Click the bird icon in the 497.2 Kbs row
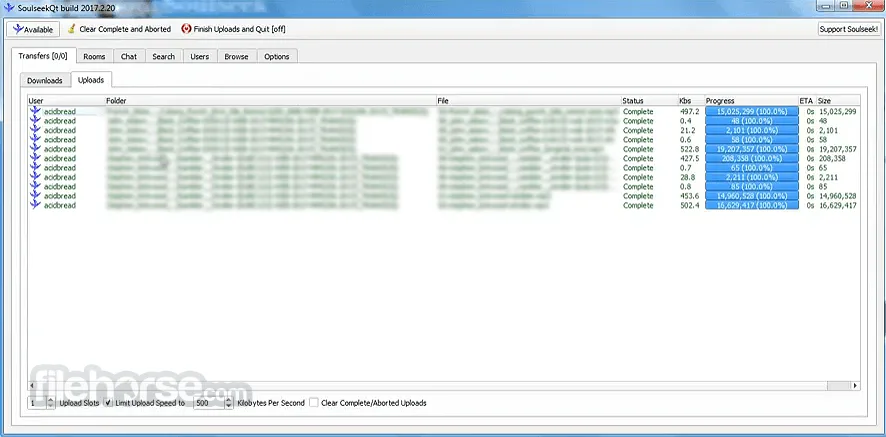886x437 pixels. [35, 111]
